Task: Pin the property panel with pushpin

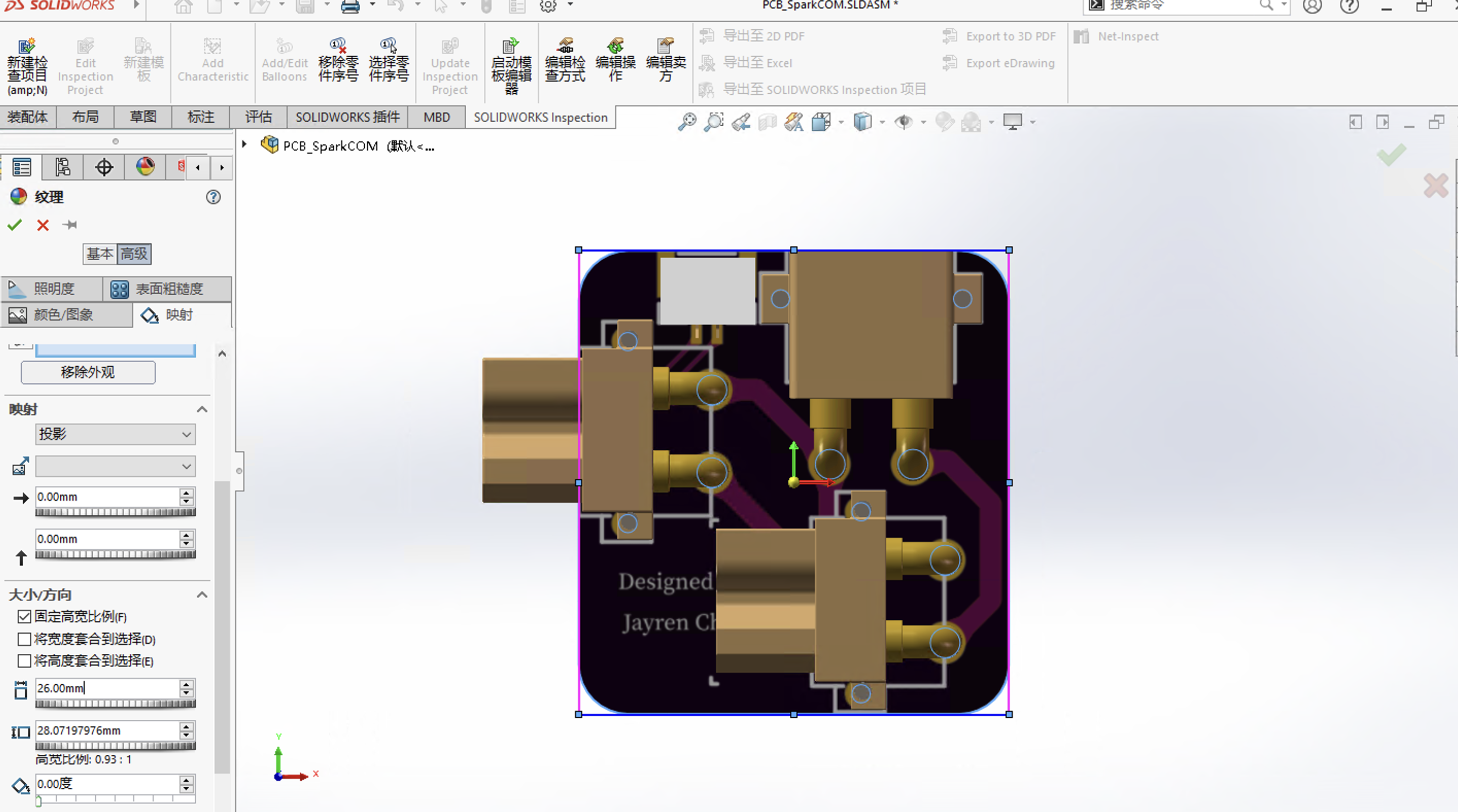Action: [70, 225]
